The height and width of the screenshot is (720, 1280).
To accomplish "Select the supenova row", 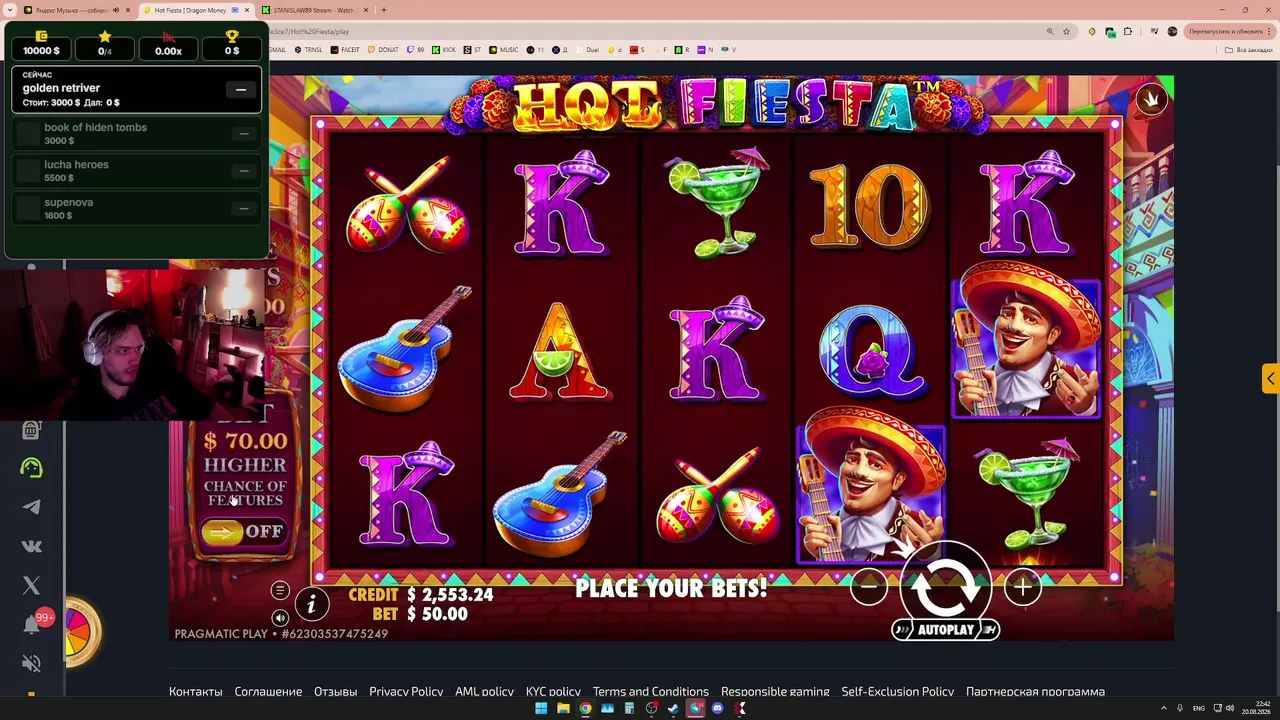I will coord(137,208).
